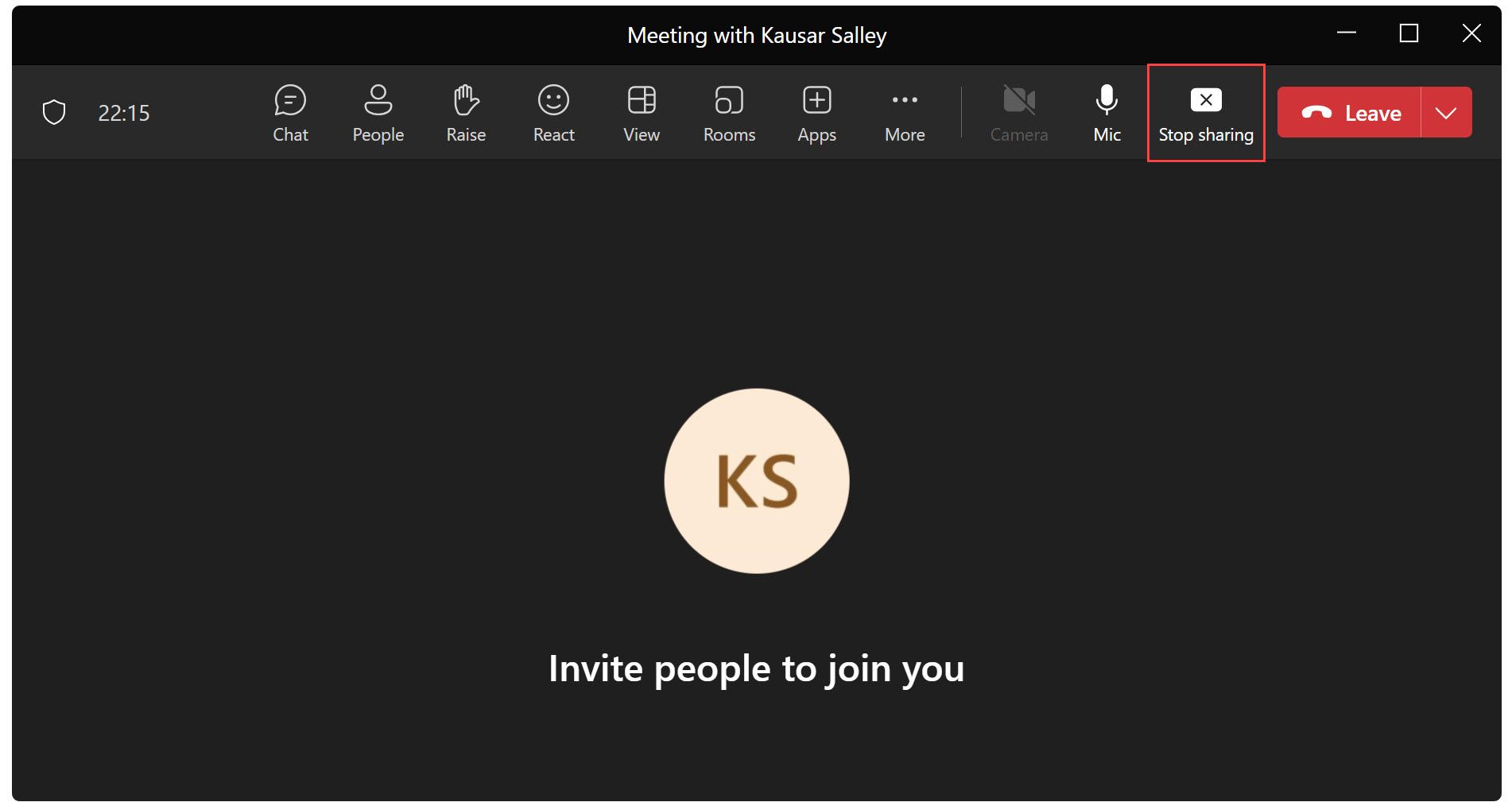Show the People participant list
Image resolution: width=1512 pixels, height=806 pixels.
378,112
